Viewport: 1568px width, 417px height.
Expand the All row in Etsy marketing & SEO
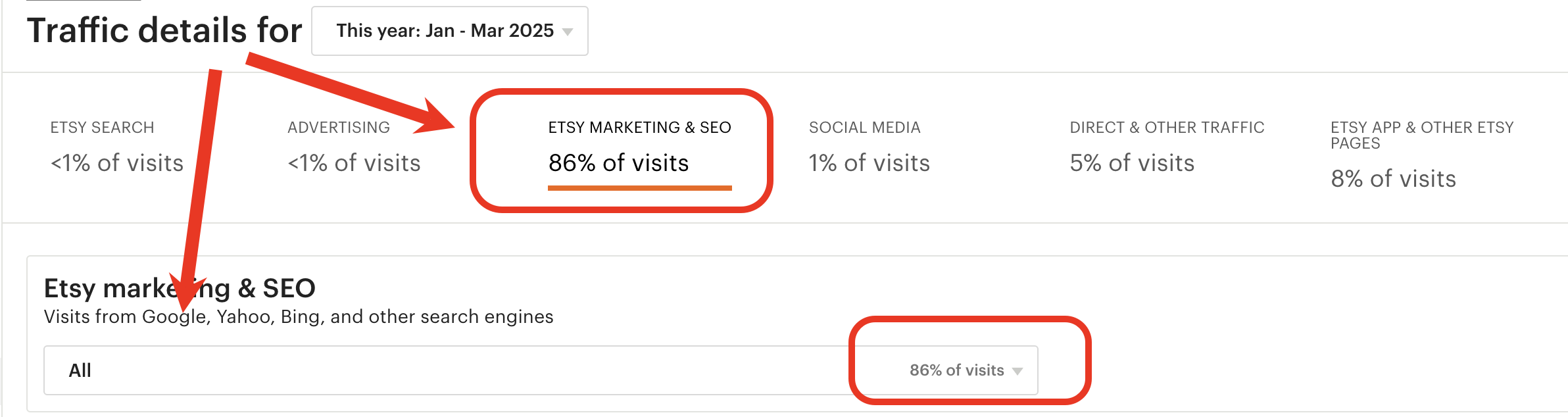click(541, 370)
